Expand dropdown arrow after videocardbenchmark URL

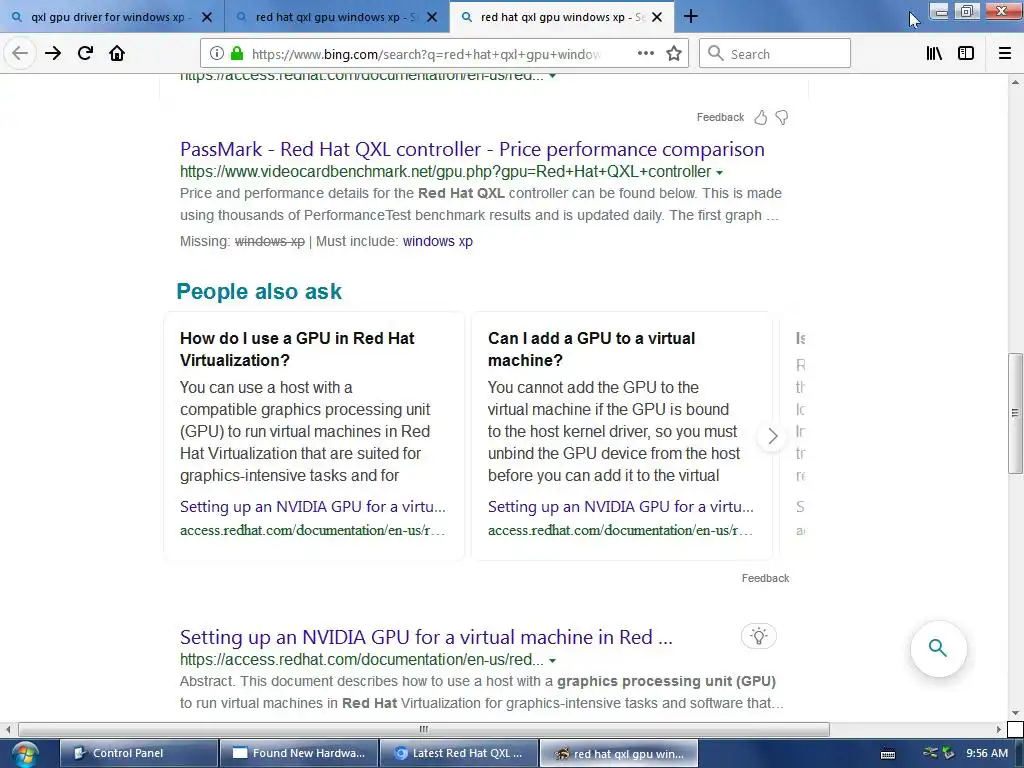point(719,172)
